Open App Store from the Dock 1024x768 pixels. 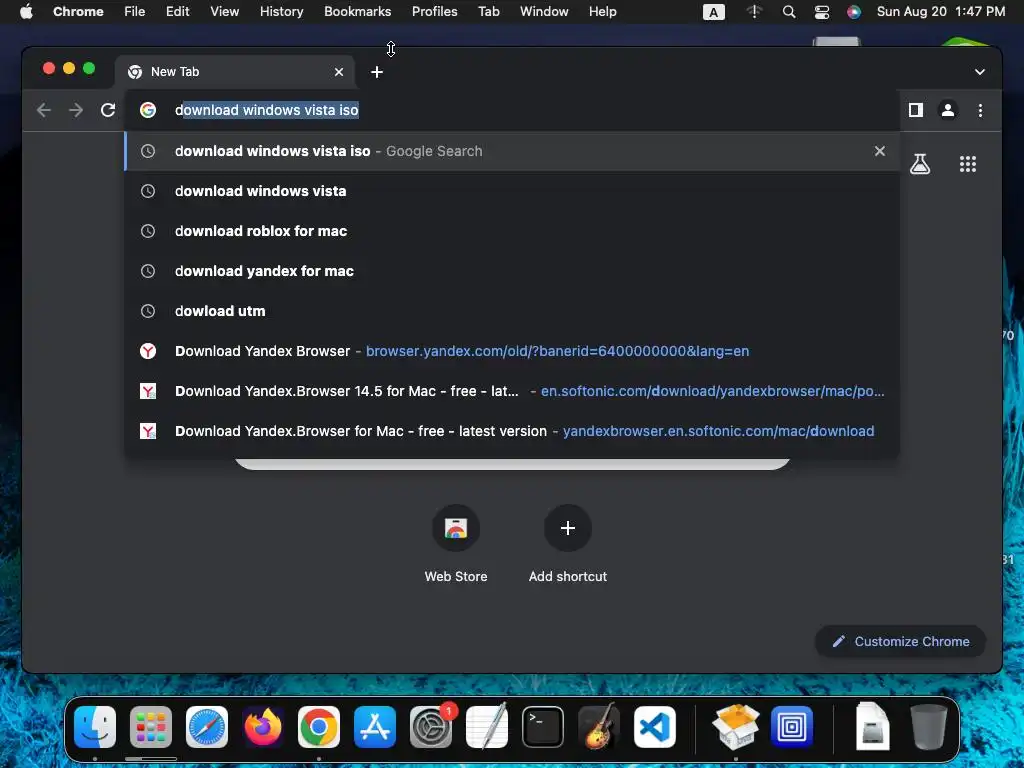pyautogui.click(x=375, y=727)
